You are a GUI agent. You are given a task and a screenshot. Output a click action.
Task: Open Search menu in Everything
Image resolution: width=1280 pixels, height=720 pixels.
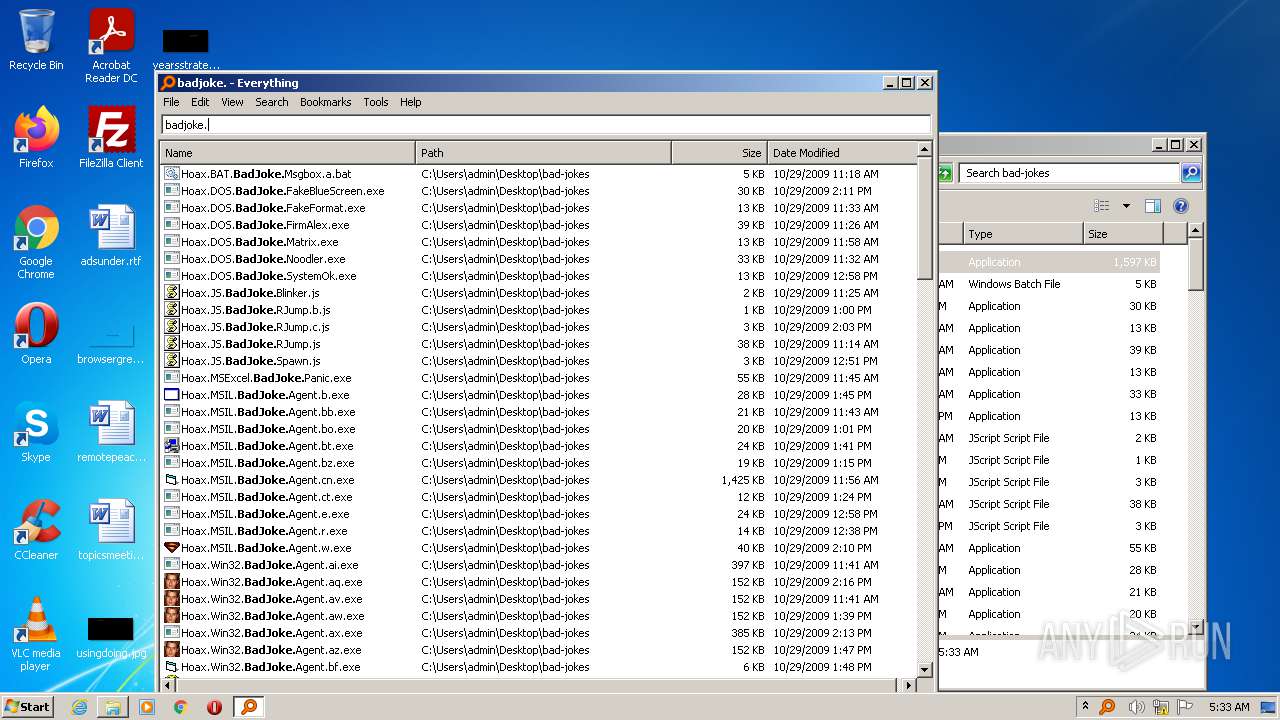coord(271,102)
